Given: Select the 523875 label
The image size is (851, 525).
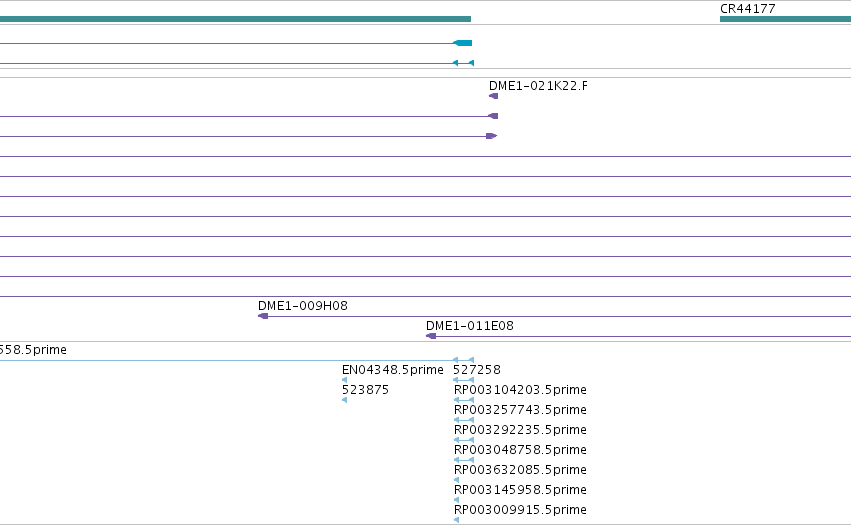Looking at the screenshot, I should pyautogui.click(x=365, y=390).
